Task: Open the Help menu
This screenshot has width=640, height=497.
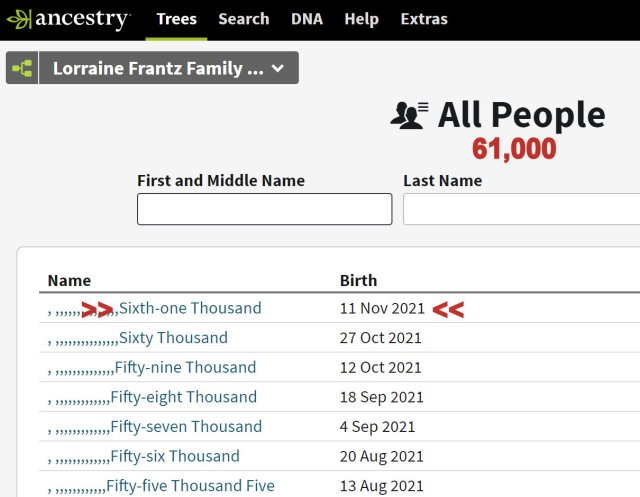Action: pos(361,19)
